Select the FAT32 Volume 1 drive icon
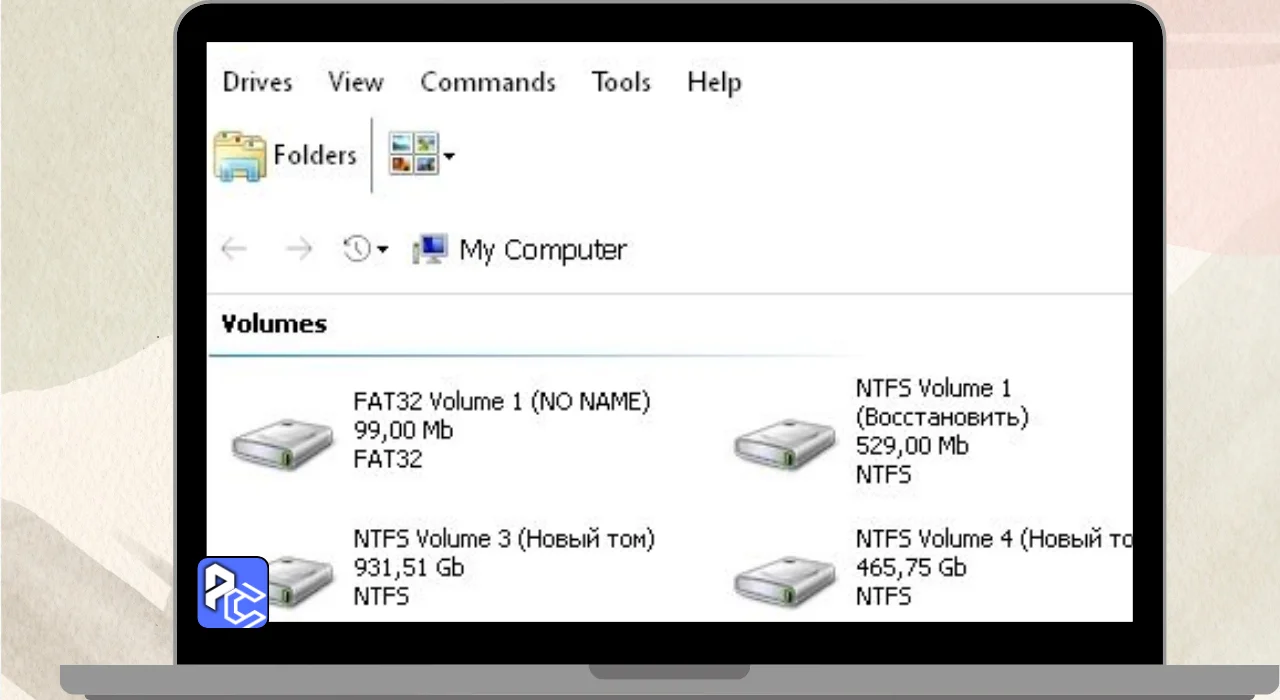1280x700 pixels. click(x=283, y=445)
